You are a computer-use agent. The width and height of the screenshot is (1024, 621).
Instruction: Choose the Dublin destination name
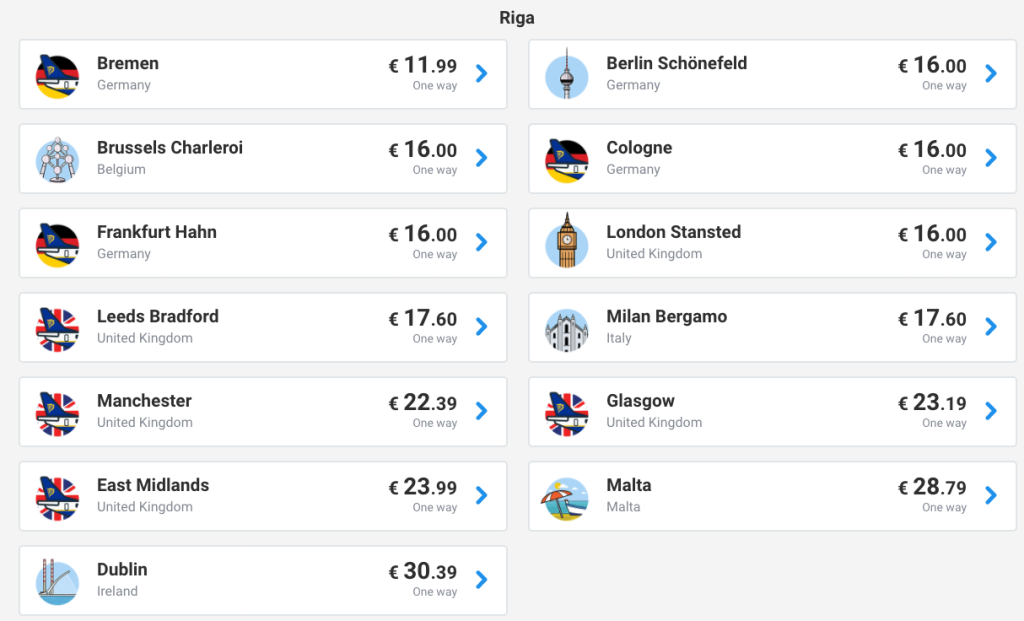122,570
